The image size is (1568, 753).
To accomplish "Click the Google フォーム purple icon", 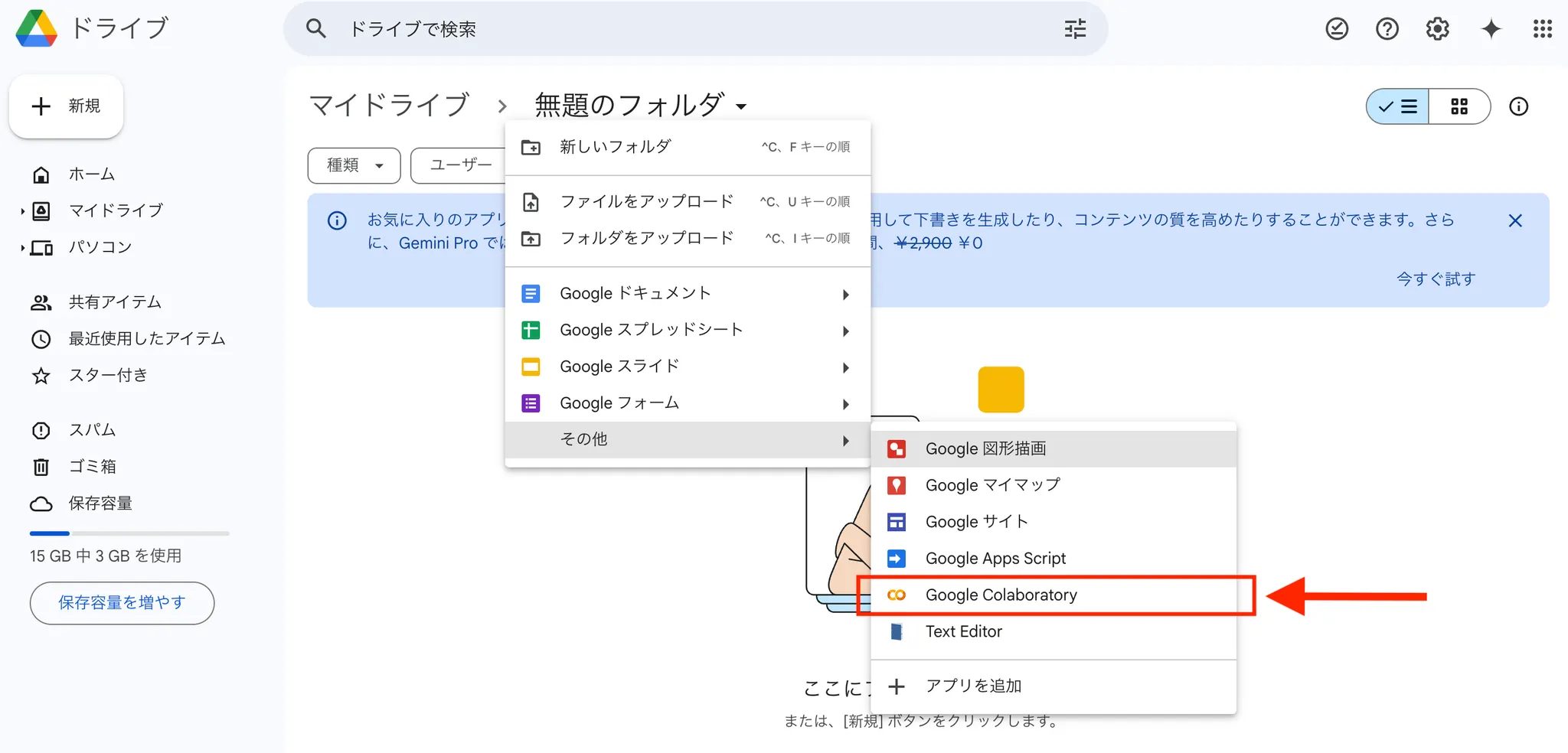I will click(x=531, y=403).
